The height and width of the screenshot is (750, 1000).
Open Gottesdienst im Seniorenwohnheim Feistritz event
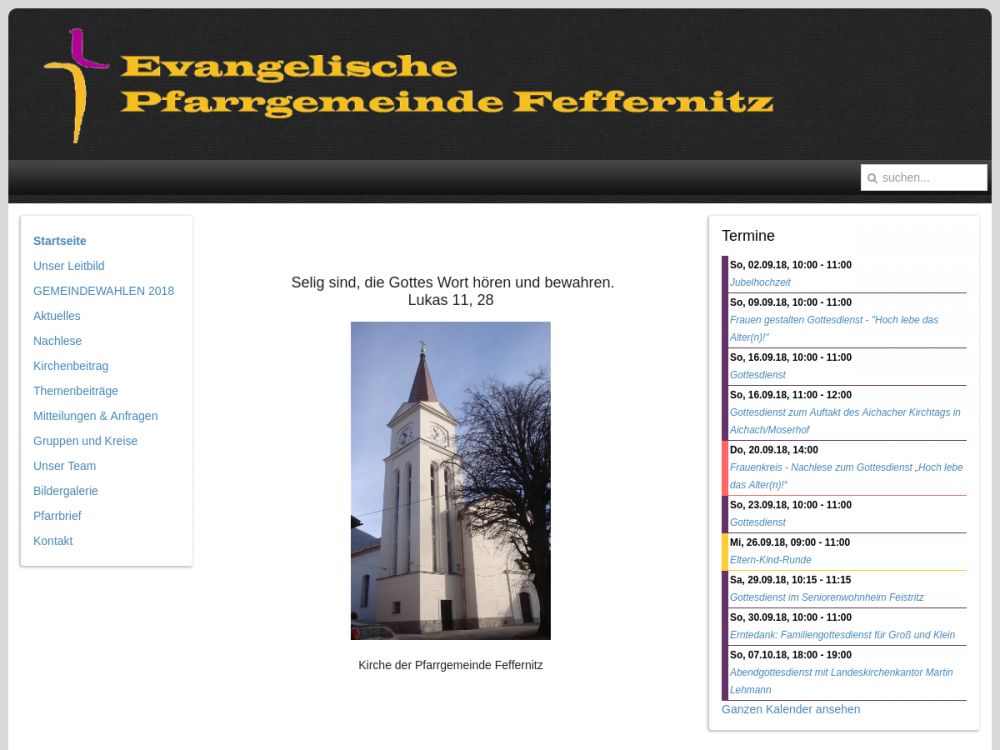click(826, 597)
